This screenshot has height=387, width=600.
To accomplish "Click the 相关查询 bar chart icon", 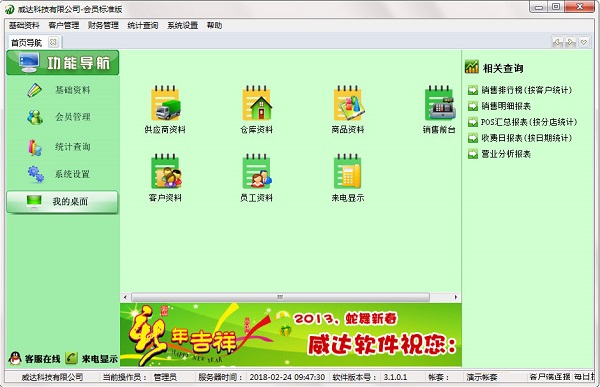I will coord(472,67).
